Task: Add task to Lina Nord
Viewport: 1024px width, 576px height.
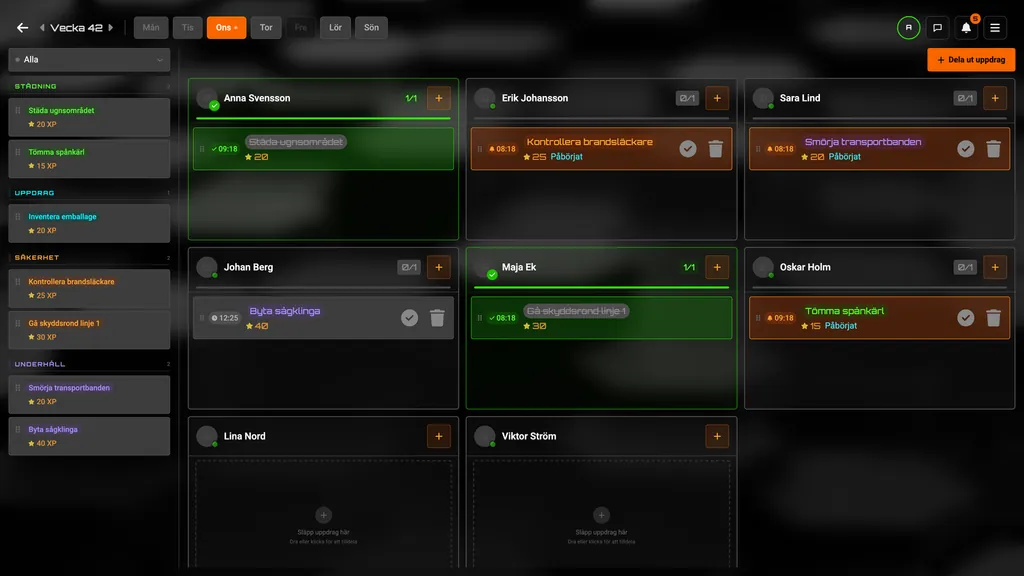Action: (x=439, y=436)
